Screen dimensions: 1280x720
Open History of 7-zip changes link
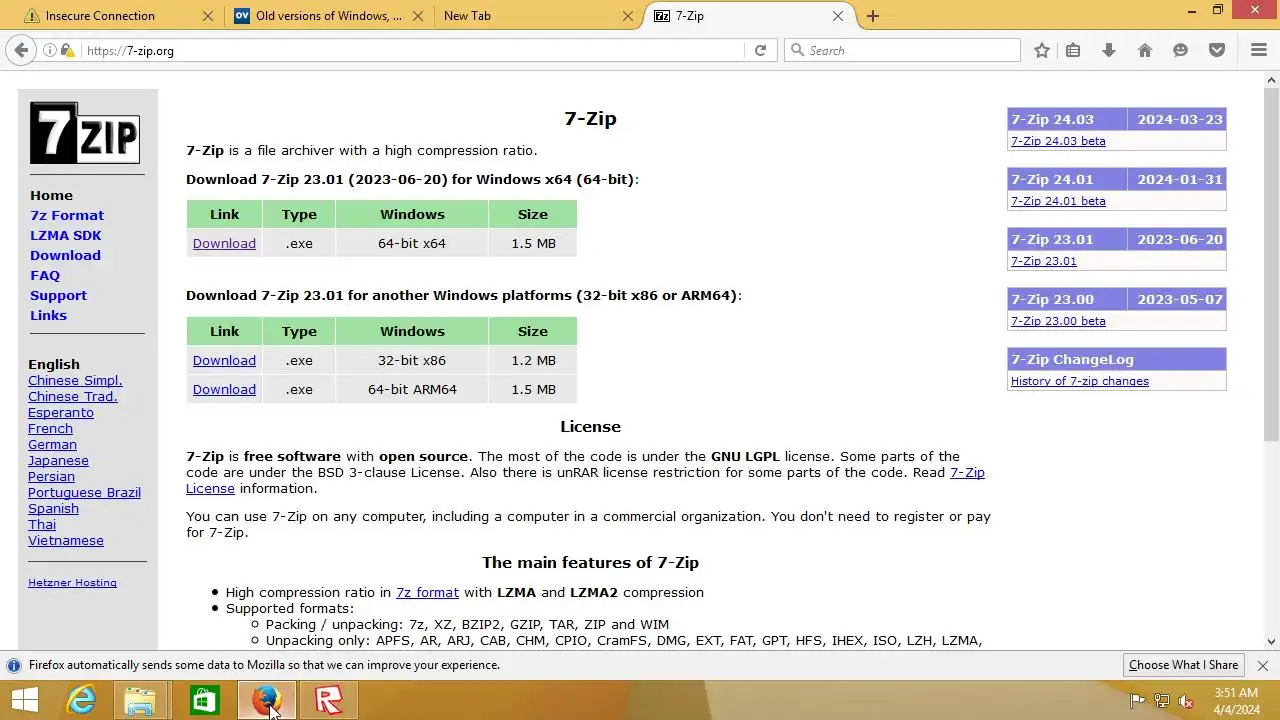1080,381
